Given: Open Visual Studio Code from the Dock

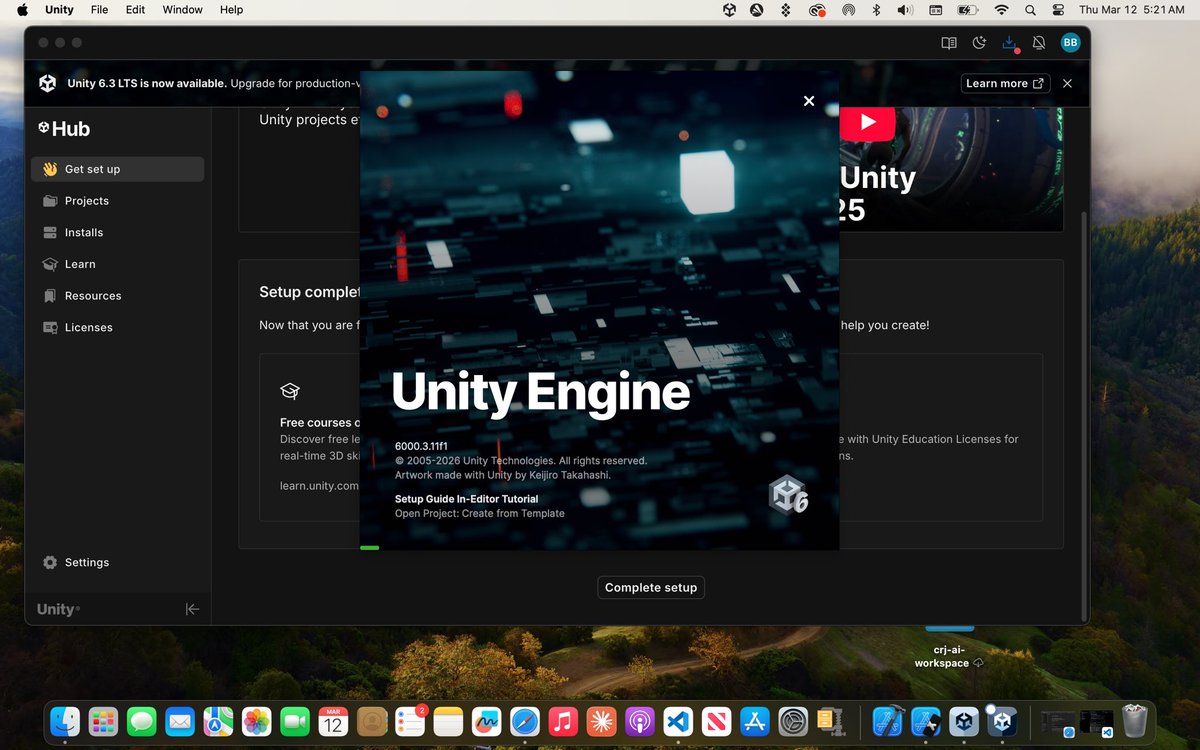Looking at the screenshot, I should coord(678,720).
